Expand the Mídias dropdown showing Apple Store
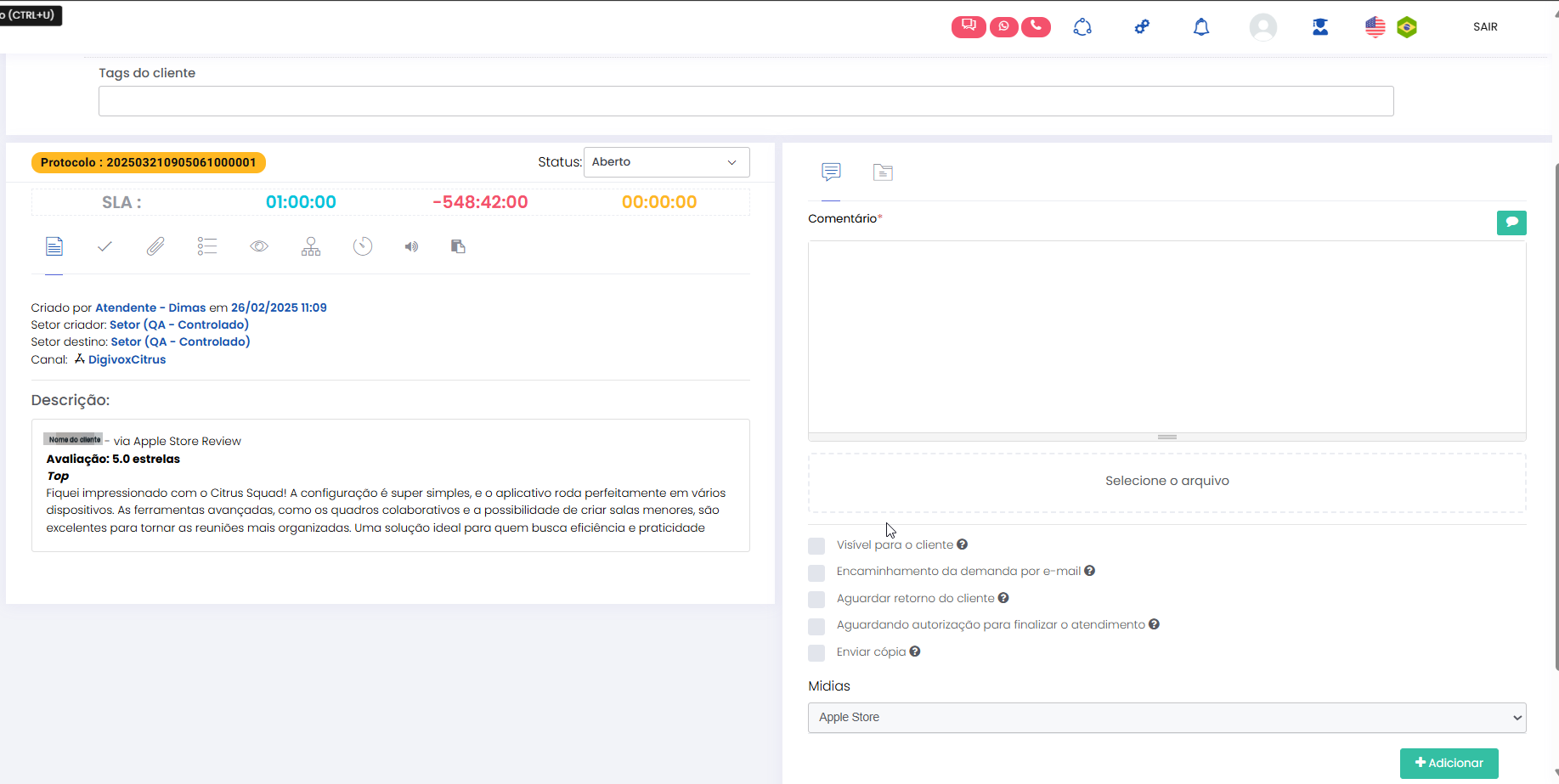1559x784 pixels. click(x=1166, y=718)
